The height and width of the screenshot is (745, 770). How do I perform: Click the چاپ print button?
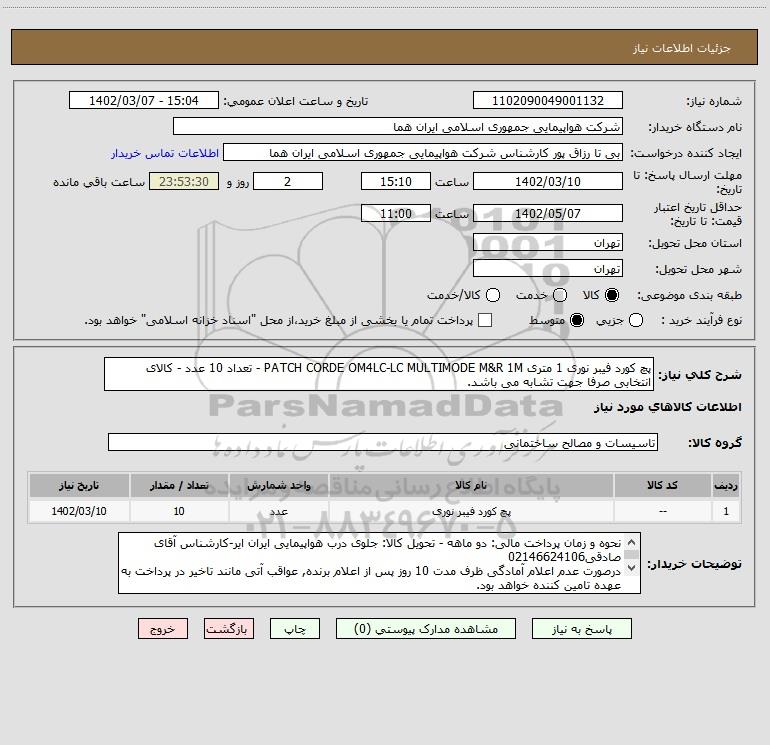[x=295, y=629]
